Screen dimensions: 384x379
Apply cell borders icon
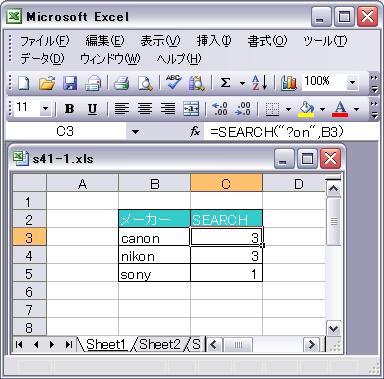272,109
